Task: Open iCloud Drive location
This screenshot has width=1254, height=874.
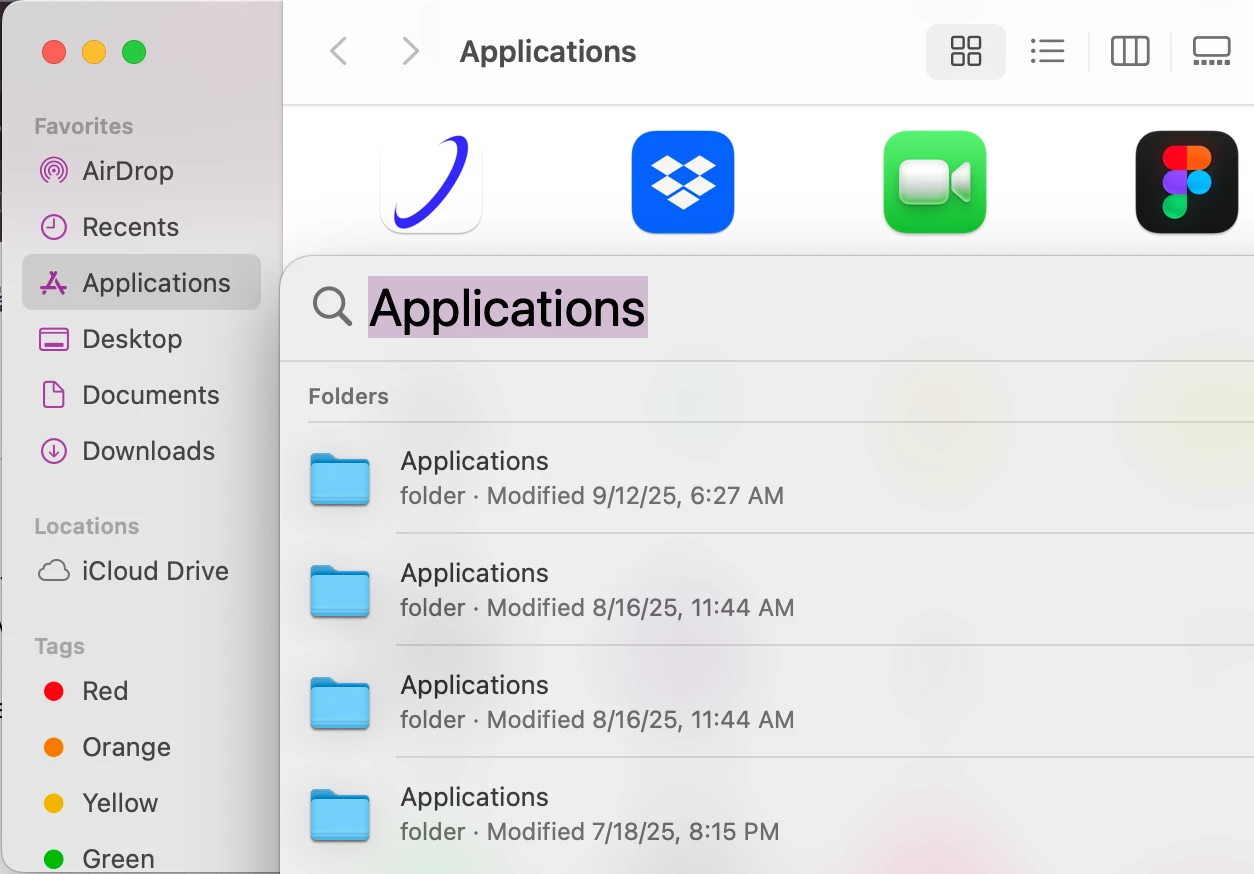Action: click(141, 571)
